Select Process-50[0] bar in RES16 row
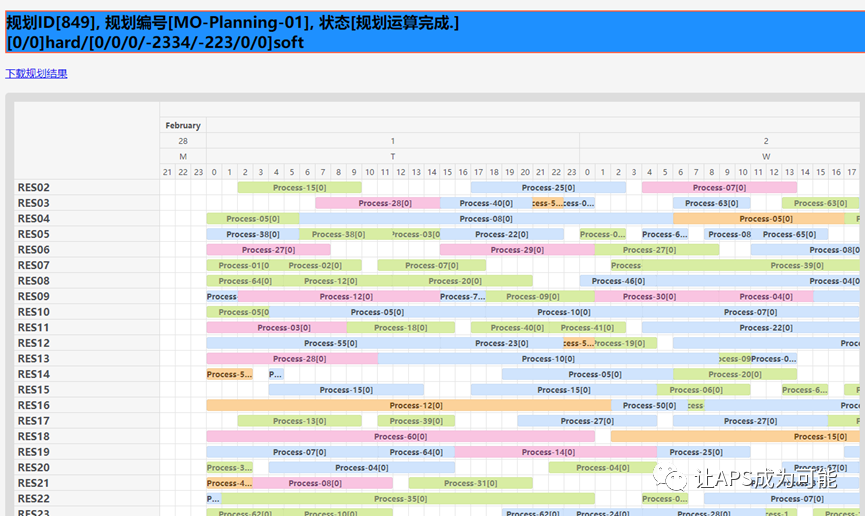Image resolution: width=865 pixels, height=516 pixels. point(649,405)
